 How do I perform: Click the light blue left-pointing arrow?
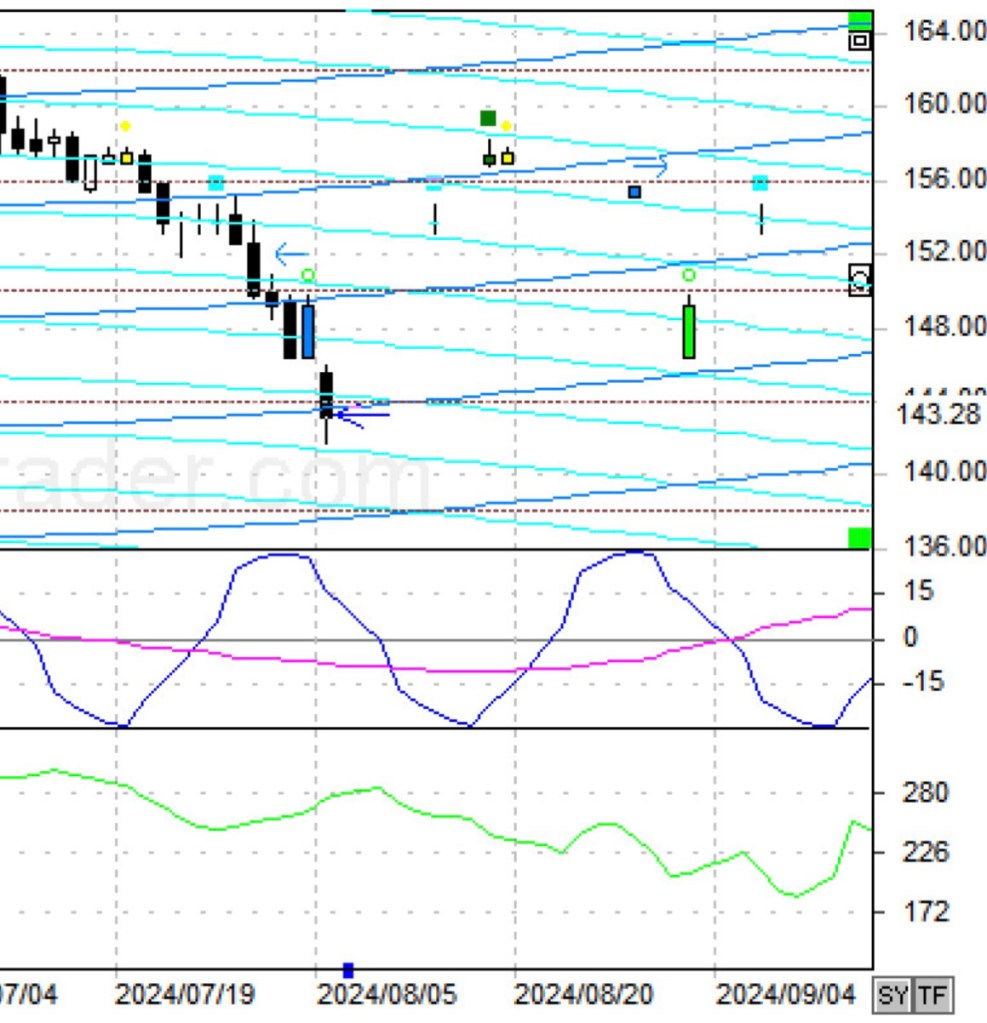291,253
